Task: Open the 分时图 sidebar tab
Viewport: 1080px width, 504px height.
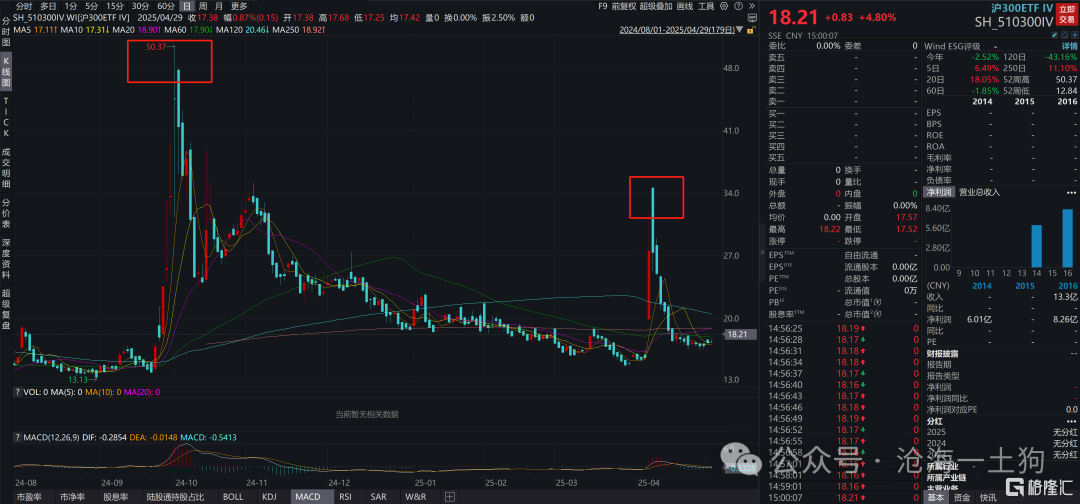Action: 6,34
